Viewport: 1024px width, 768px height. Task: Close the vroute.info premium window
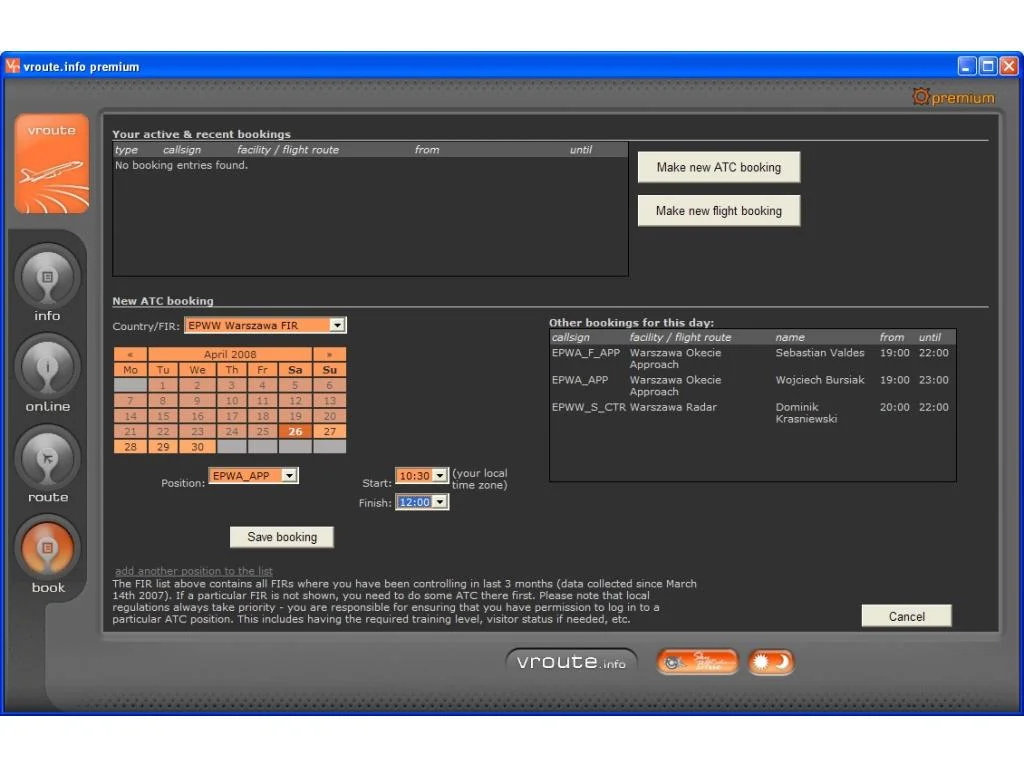point(1009,66)
